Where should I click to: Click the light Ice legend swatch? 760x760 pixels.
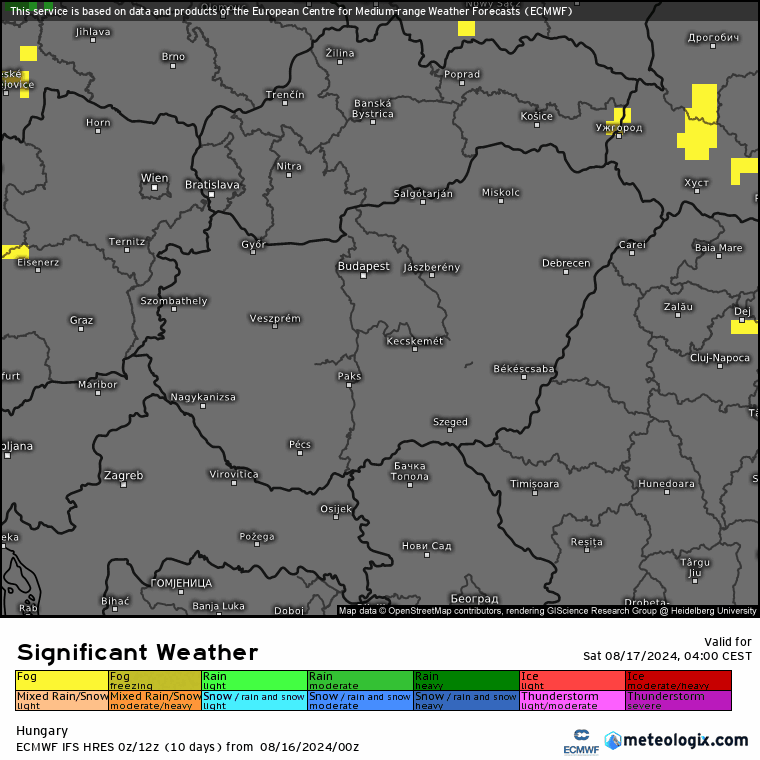pos(572,680)
